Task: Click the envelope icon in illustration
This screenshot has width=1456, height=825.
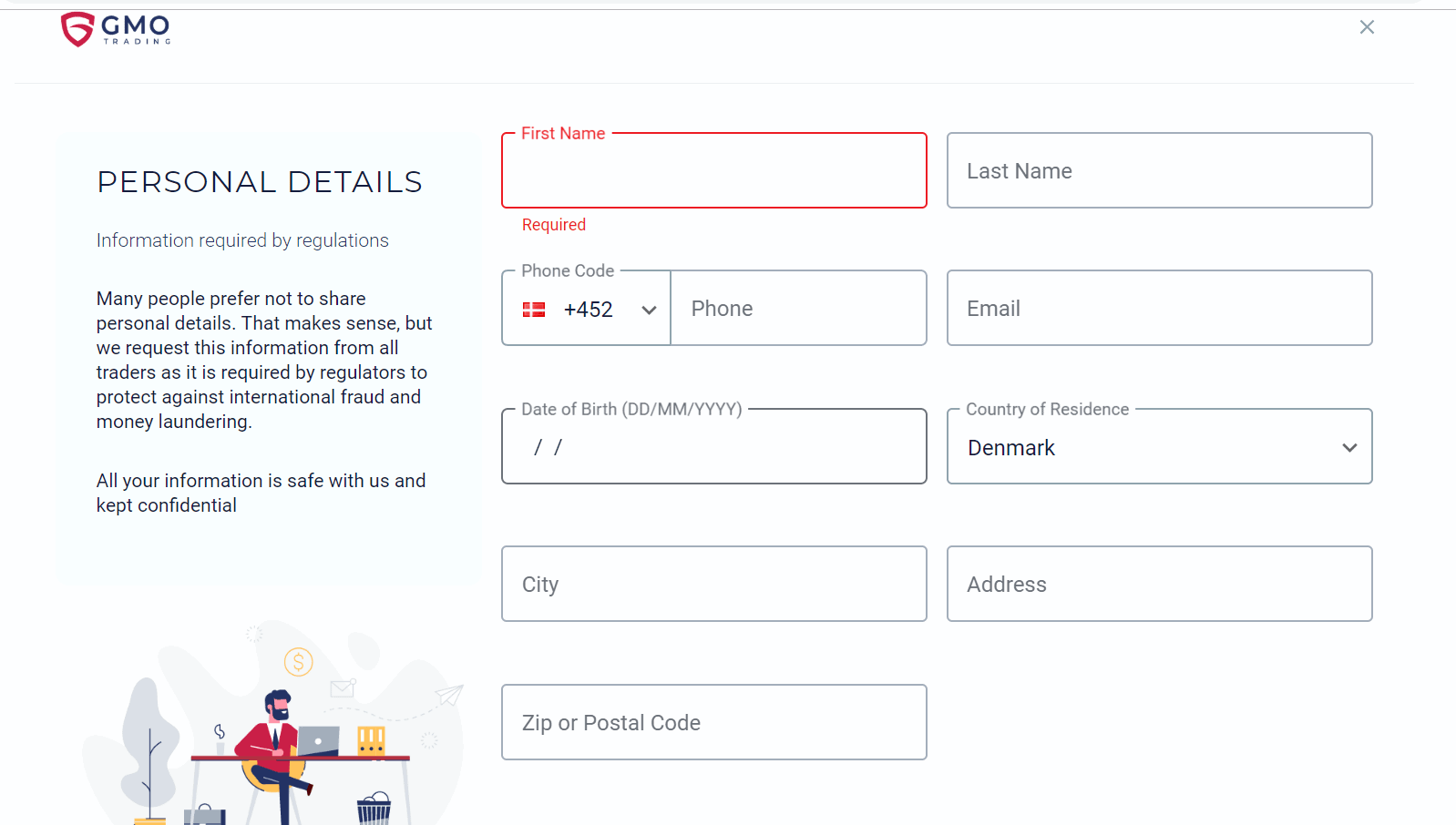Action: 343,688
